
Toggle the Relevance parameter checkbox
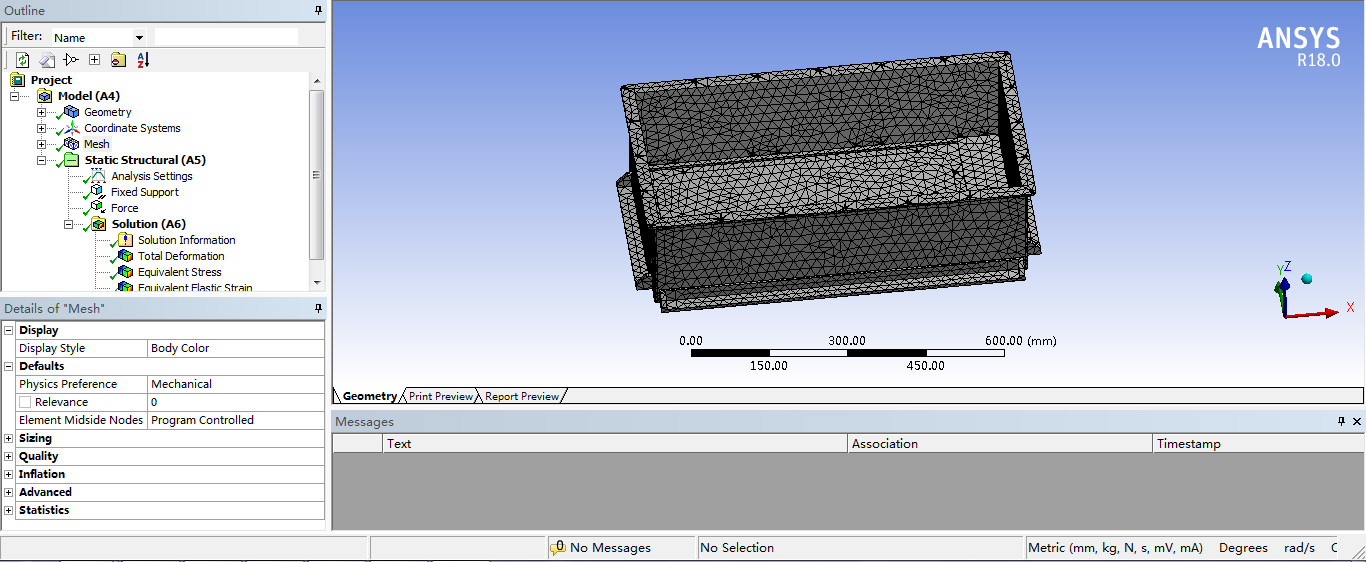click(25, 402)
